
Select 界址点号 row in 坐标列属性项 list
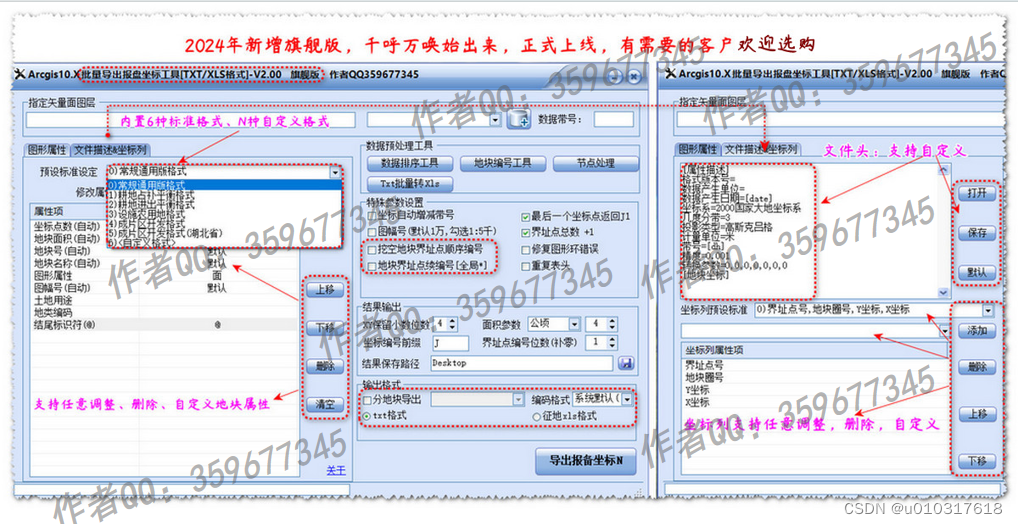click(x=815, y=366)
